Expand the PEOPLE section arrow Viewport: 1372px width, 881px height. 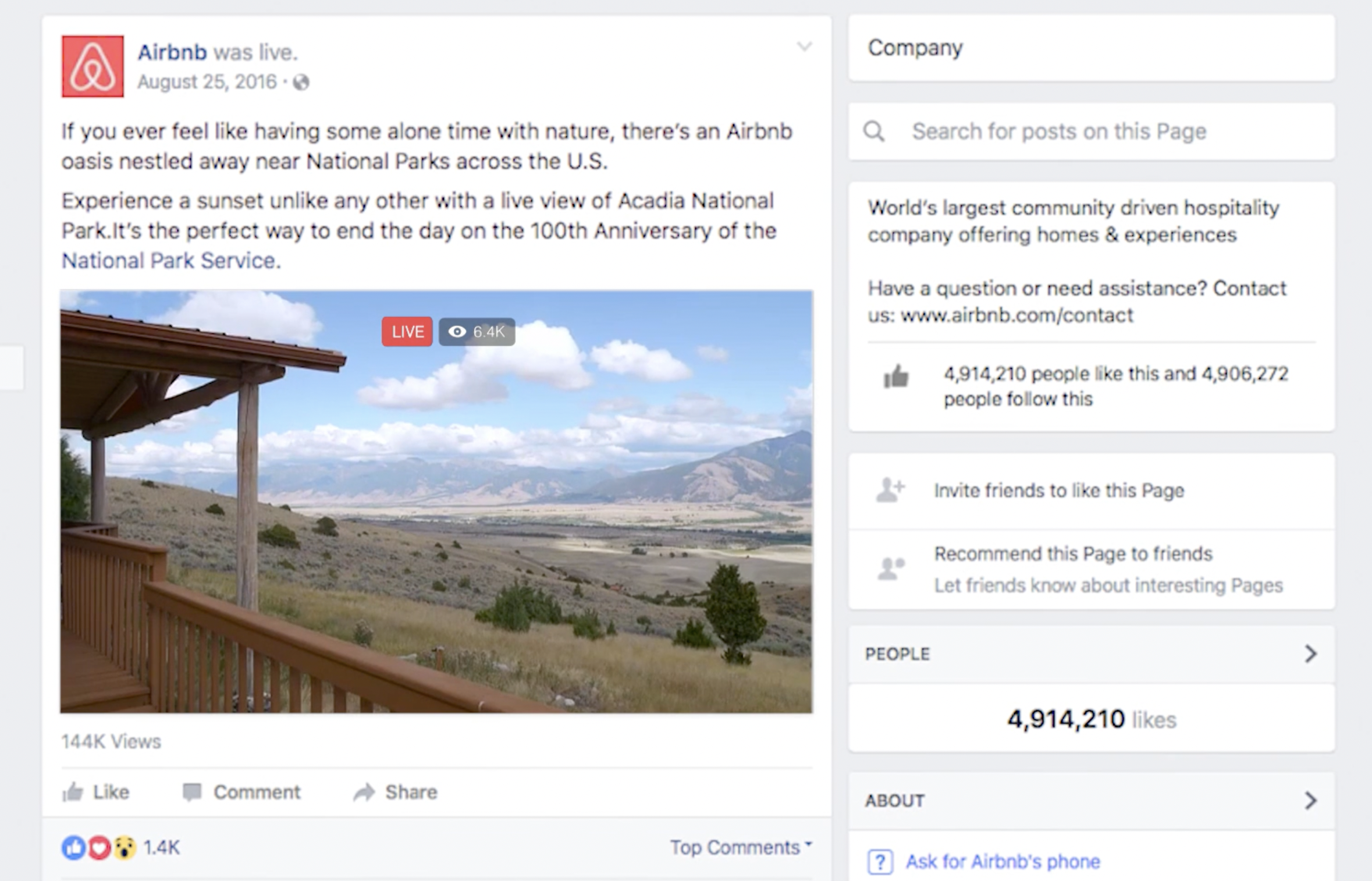point(1310,653)
